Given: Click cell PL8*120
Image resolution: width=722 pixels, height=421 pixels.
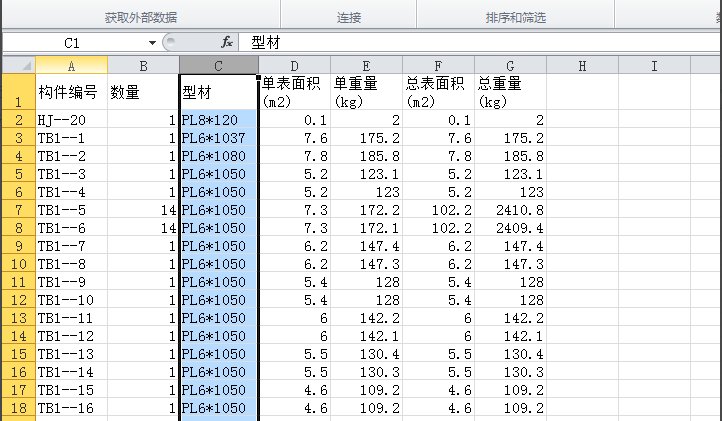Looking at the screenshot, I should tap(219, 120).
